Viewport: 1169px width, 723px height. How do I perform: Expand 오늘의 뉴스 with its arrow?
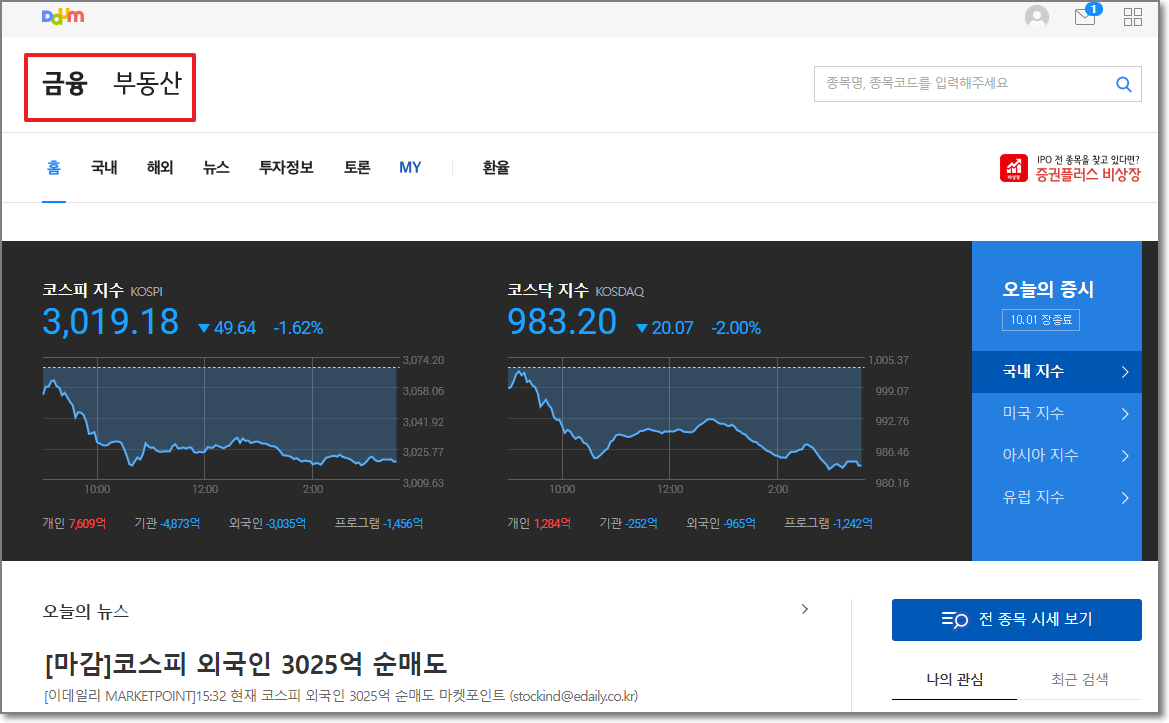804,610
